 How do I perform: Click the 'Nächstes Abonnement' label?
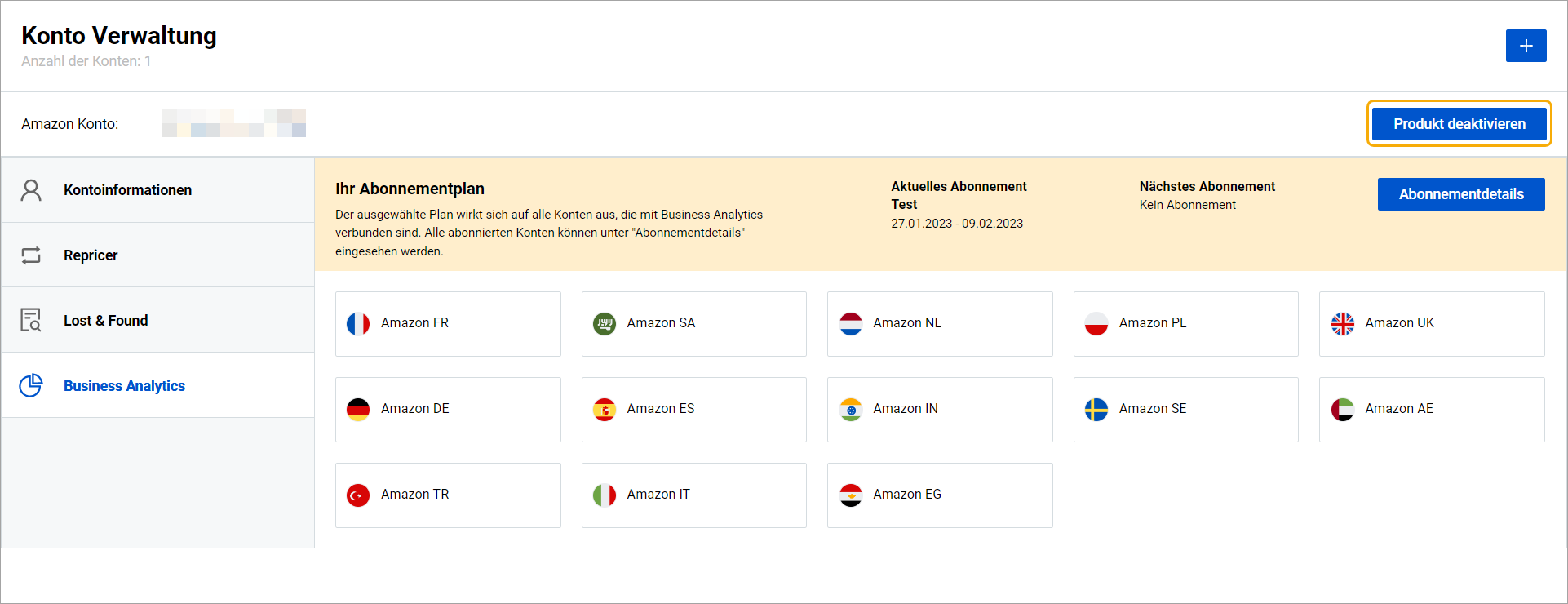tap(1207, 186)
